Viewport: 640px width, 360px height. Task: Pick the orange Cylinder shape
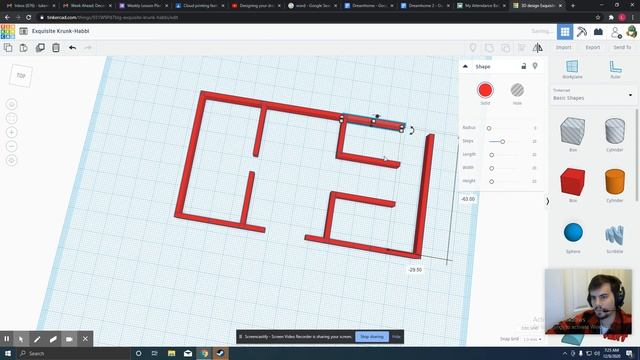tap(615, 182)
